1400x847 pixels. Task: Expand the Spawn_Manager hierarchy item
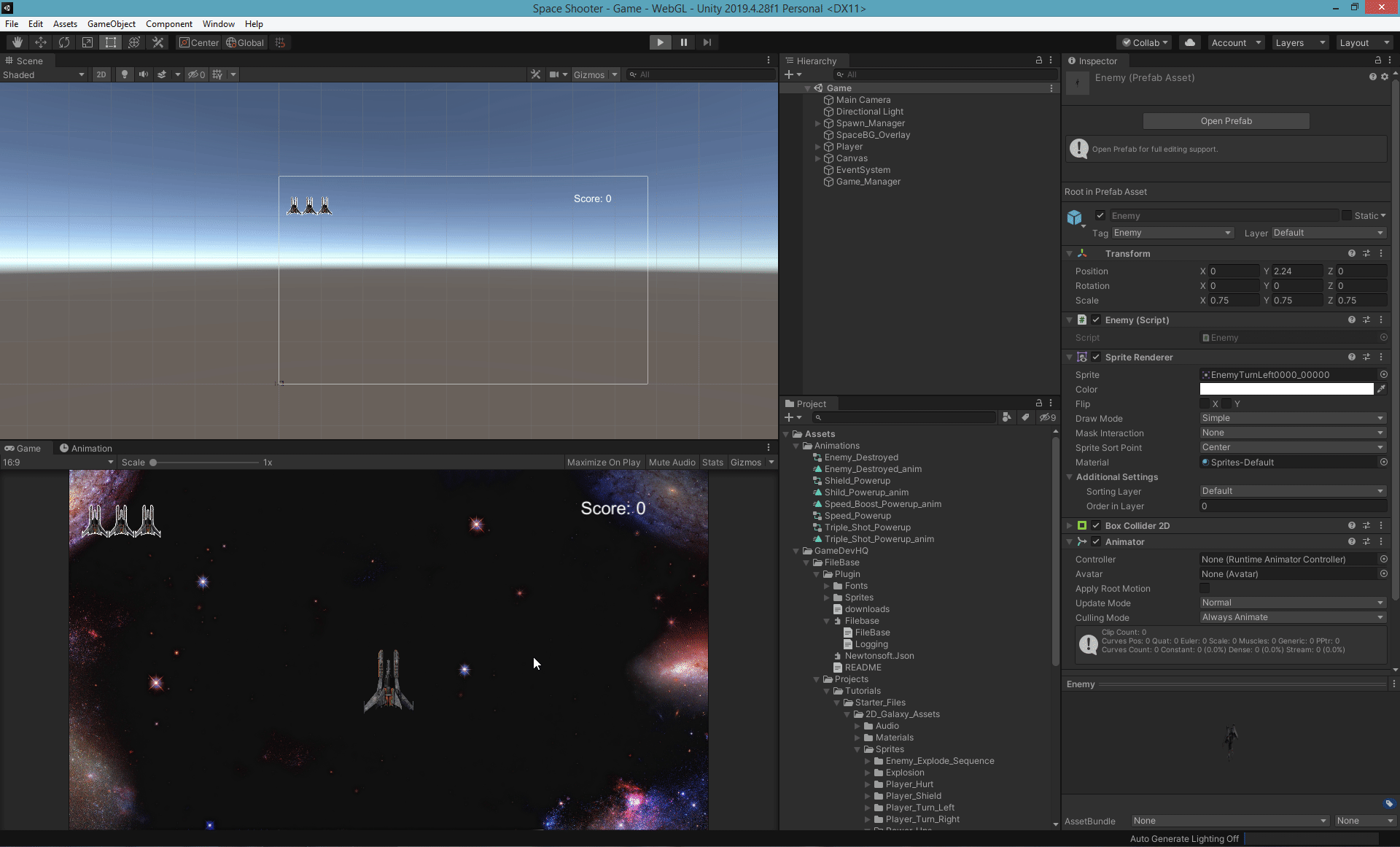(817, 123)
